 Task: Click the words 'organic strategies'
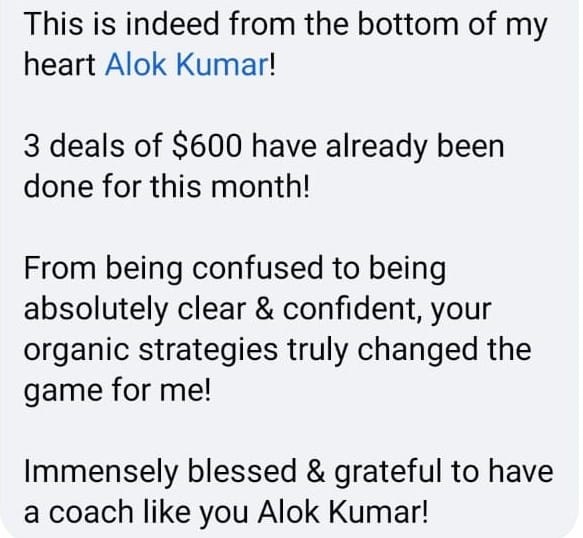(151, 351)
